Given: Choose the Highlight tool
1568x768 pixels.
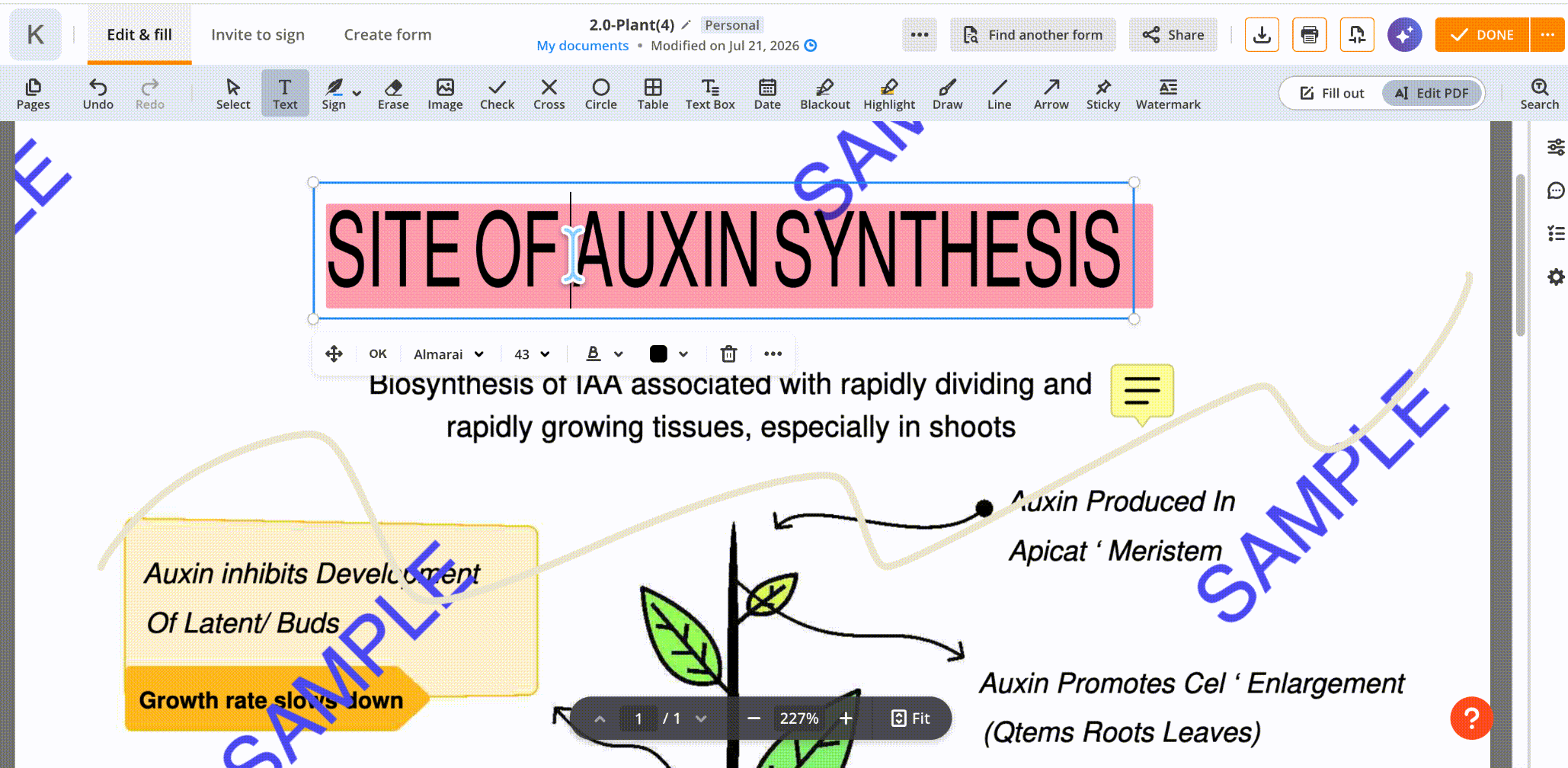Looking at the screenshot, I should pyautogui.click(x=889, y=94).
